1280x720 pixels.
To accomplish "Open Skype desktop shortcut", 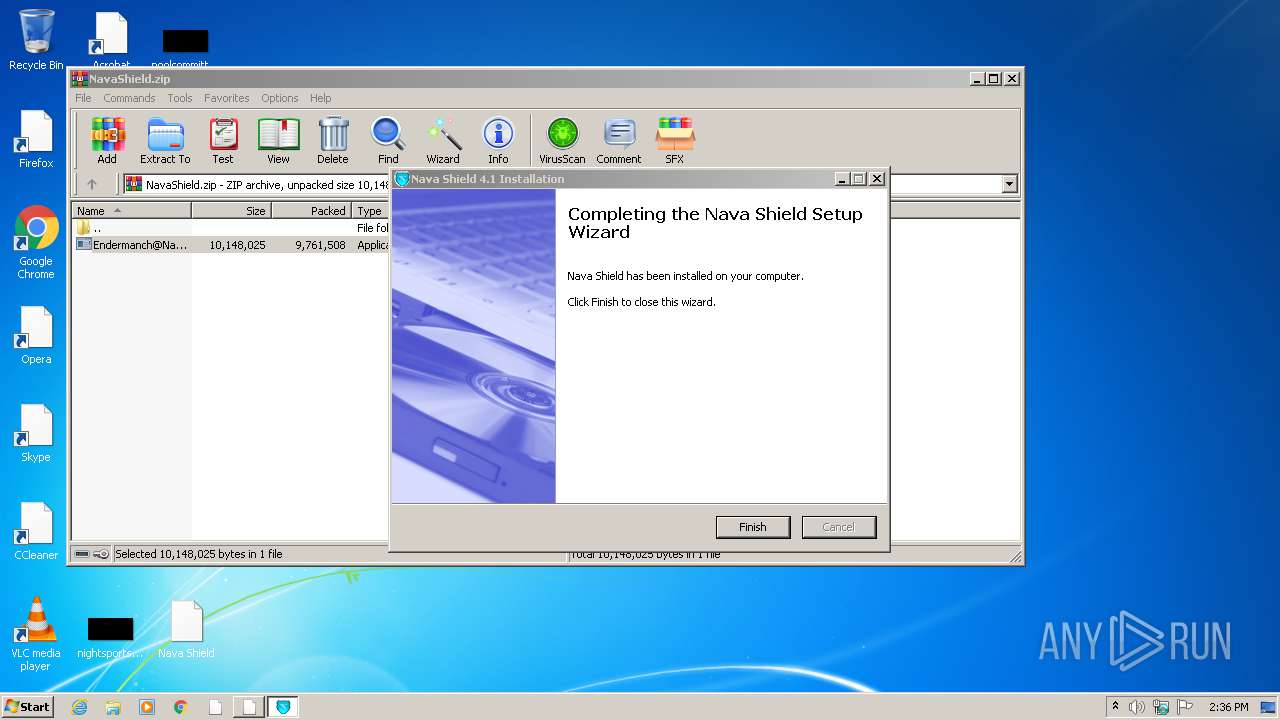I will (x=36, y=433).
